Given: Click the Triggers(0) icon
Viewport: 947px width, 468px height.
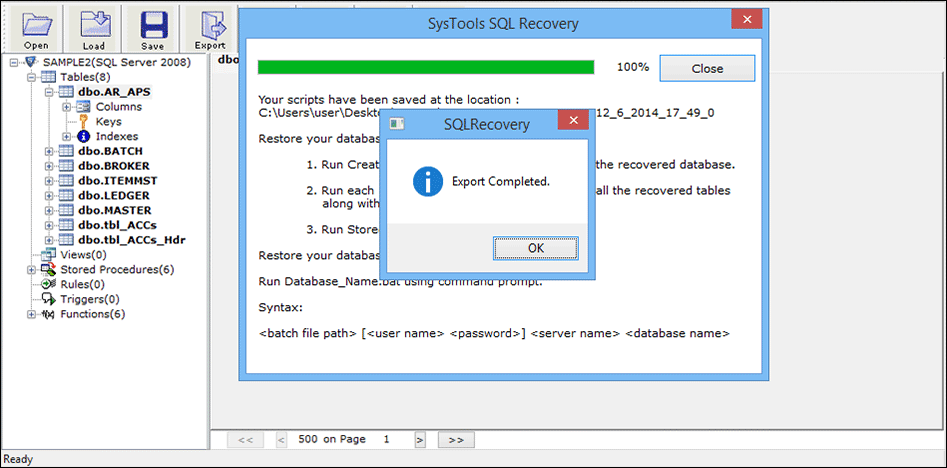Looking at the screenshot, I should (48, 300).
